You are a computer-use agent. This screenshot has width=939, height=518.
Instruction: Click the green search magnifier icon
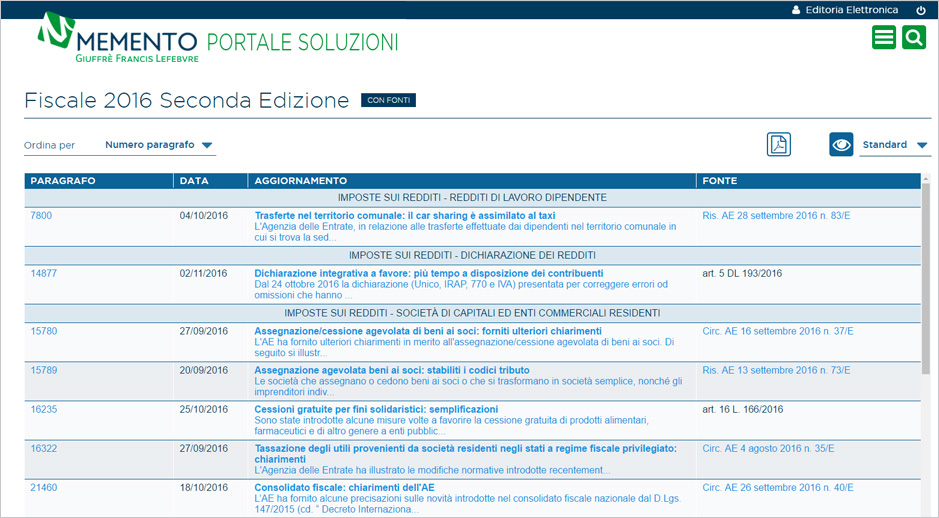click(914, 38)
